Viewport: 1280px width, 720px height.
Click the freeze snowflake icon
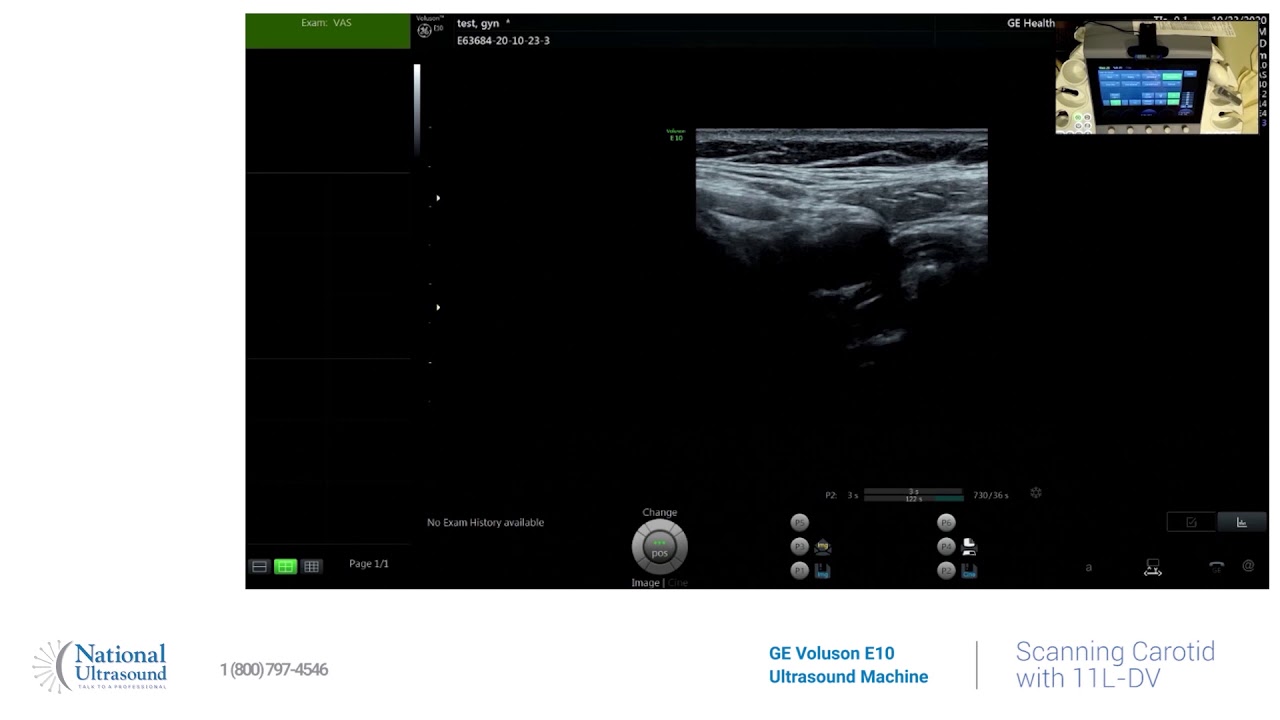click(x=1036, y=493)
